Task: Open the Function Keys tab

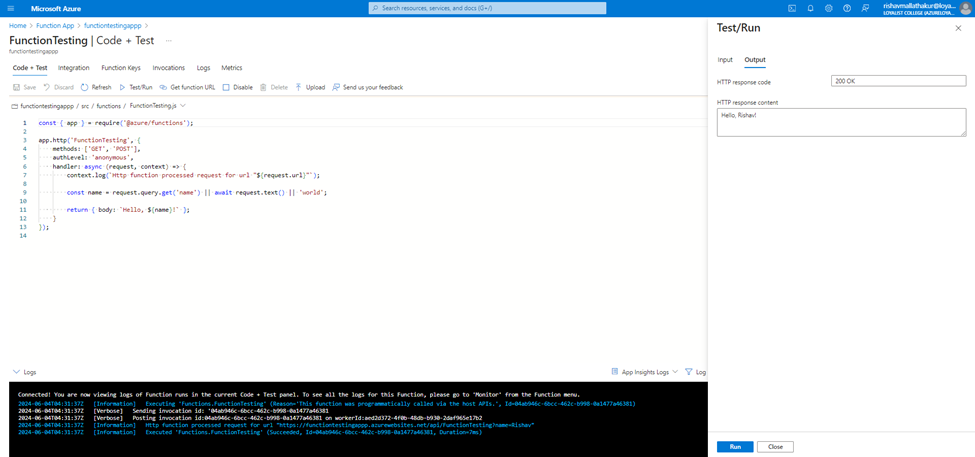Action: pos(121,68)
